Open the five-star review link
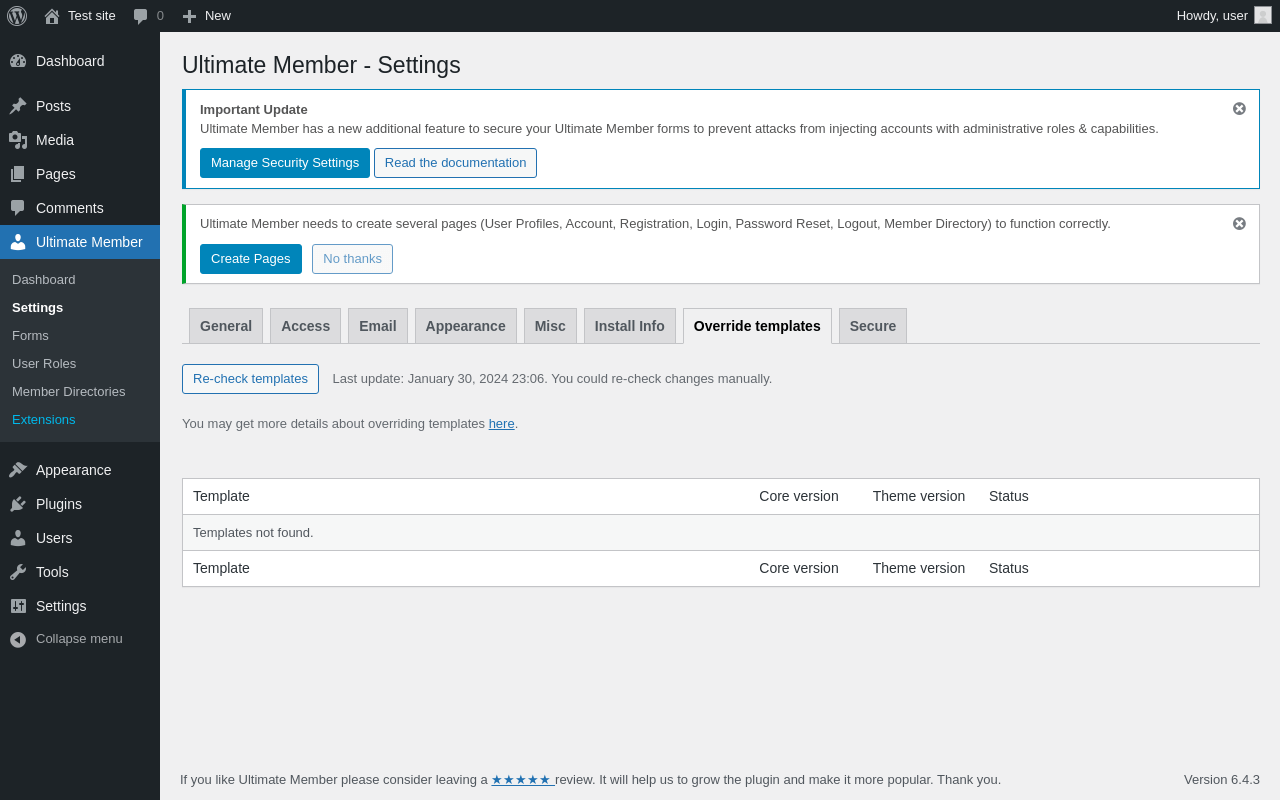 tap(521, 780)
